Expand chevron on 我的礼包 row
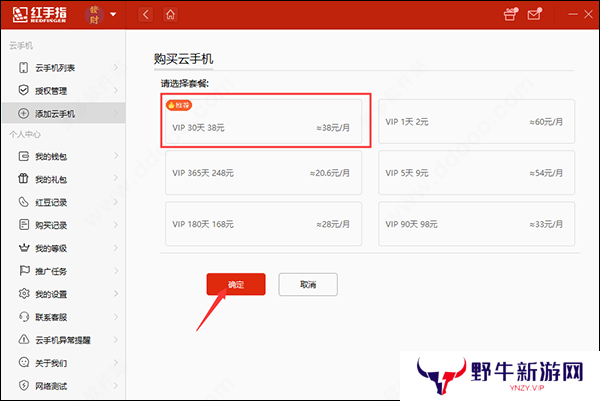 click(116, 178)
